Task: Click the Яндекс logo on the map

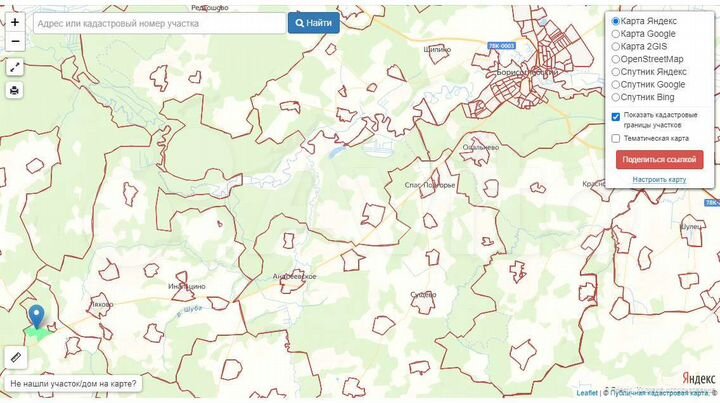Action: tap(698, 379)
